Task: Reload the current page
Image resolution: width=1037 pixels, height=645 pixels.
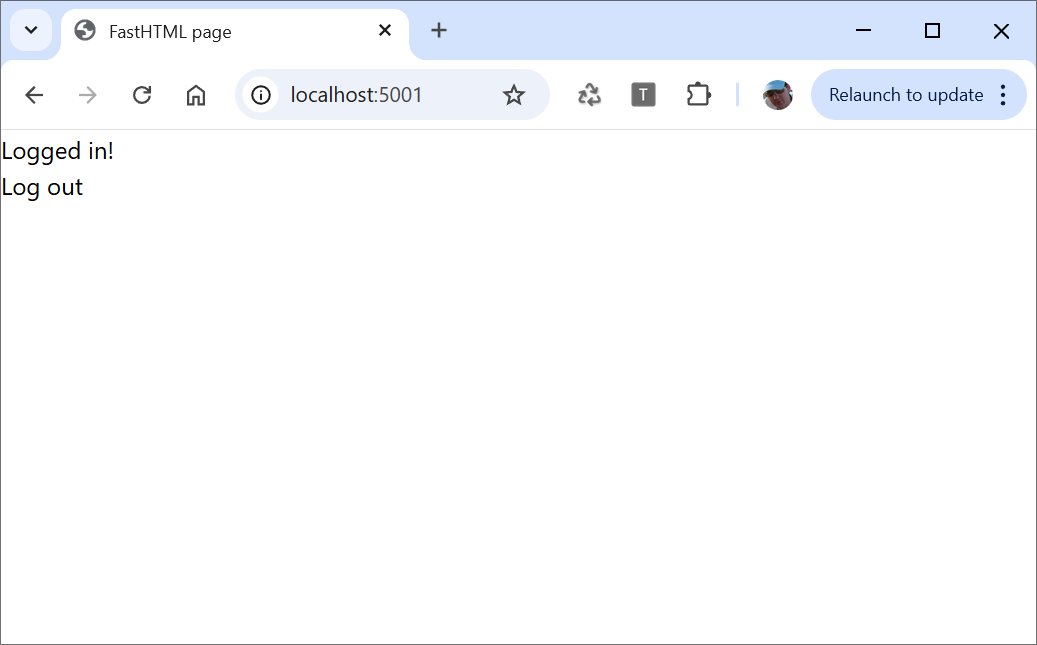Action: (142, 95)
